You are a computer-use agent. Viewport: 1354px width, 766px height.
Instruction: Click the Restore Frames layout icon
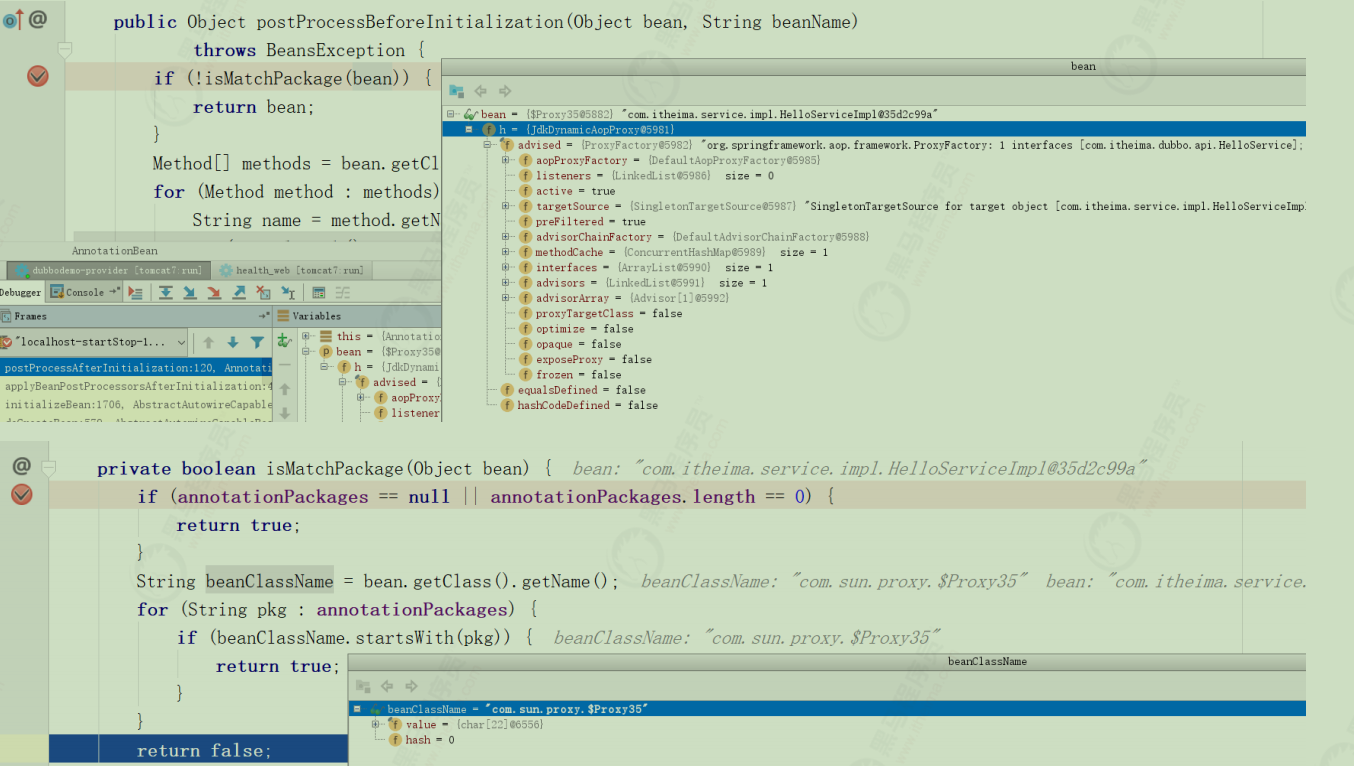265,316
